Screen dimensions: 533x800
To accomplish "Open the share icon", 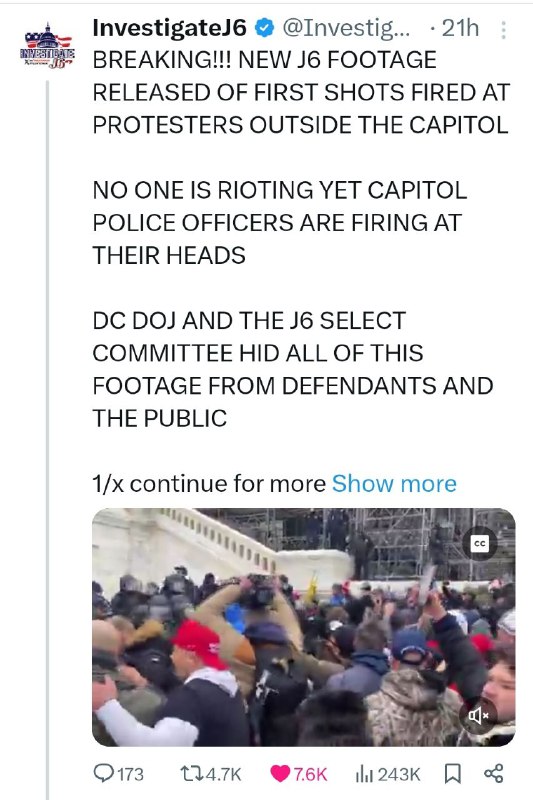I will (493, 773).
